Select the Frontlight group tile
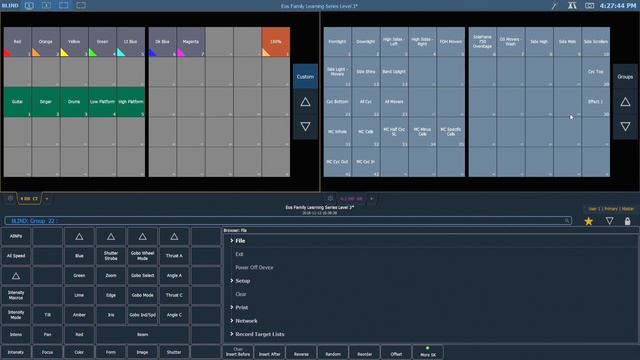This screenshot has width=640, height=360. pyautogui.click(x=338, y=42)
